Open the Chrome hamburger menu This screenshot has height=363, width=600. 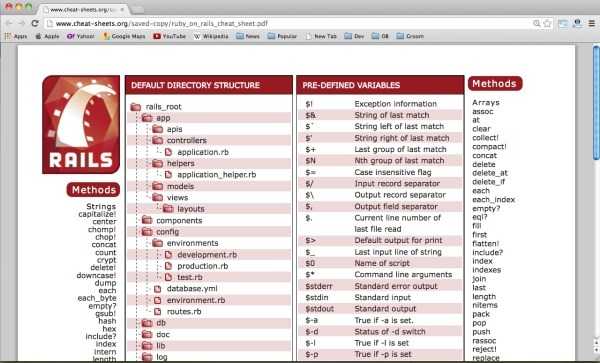point(592,23)
